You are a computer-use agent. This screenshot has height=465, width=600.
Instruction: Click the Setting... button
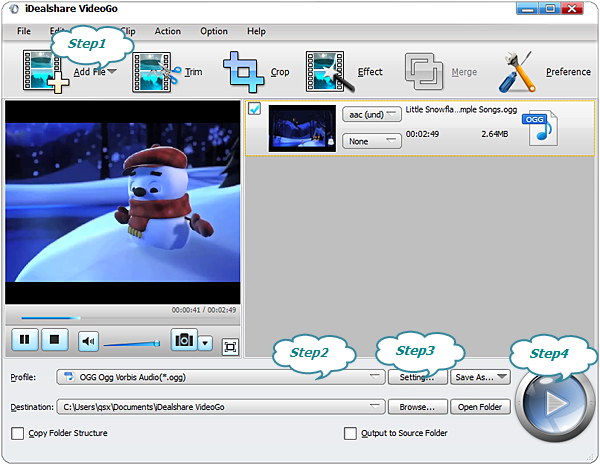(417, 377)
